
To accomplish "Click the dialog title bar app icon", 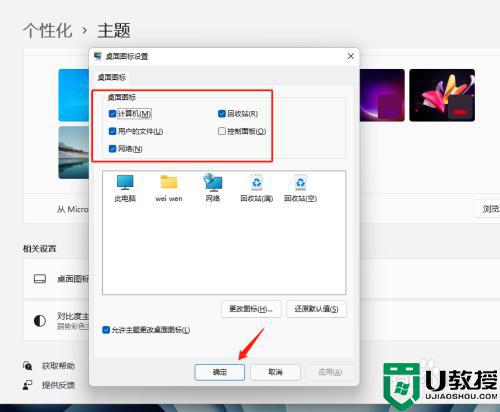I will pos(98,56).
